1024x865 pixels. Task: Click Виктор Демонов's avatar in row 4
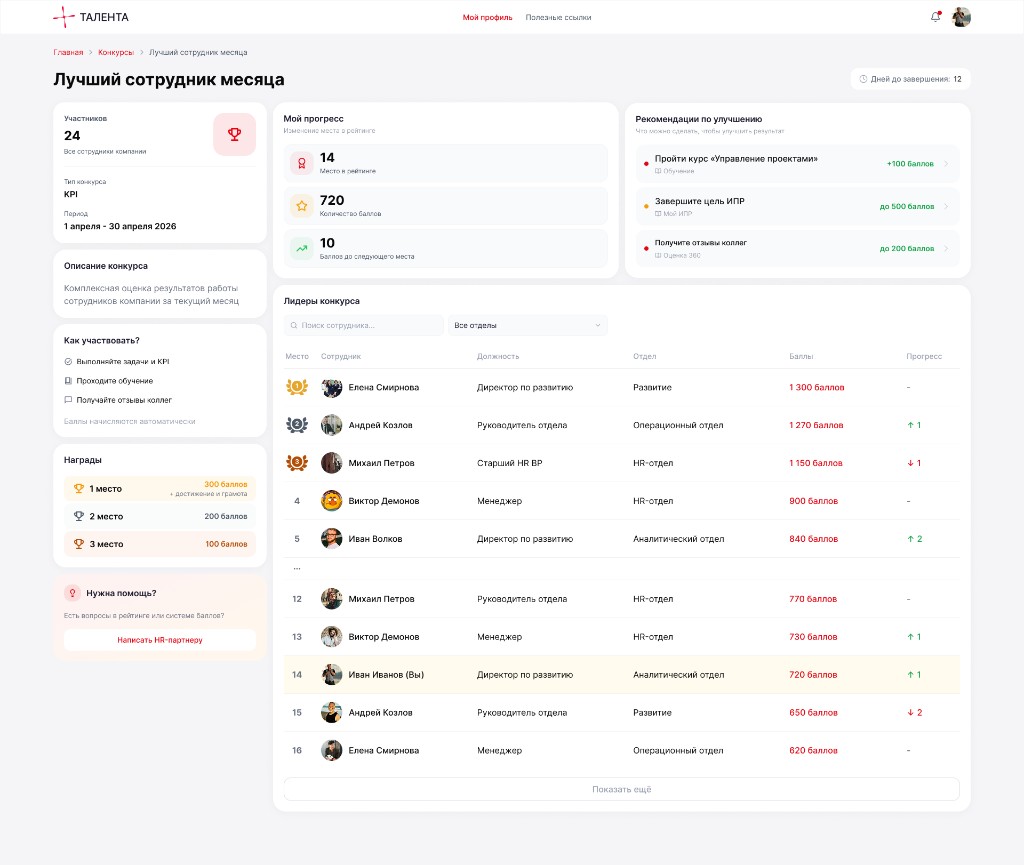pos(332,501)
